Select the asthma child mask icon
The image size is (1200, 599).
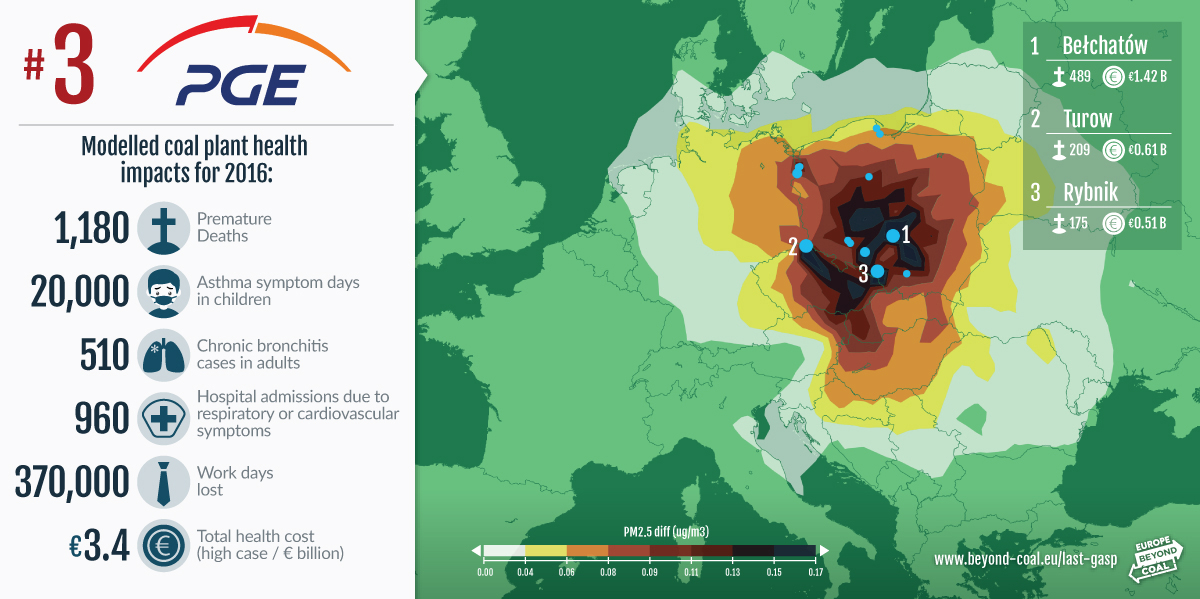pos(163,290)
